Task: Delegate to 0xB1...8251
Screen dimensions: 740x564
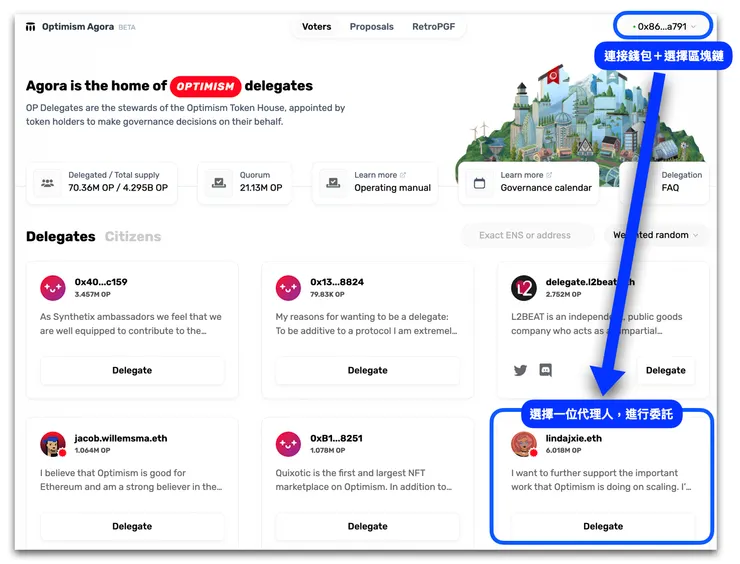Action: point(367,526)
